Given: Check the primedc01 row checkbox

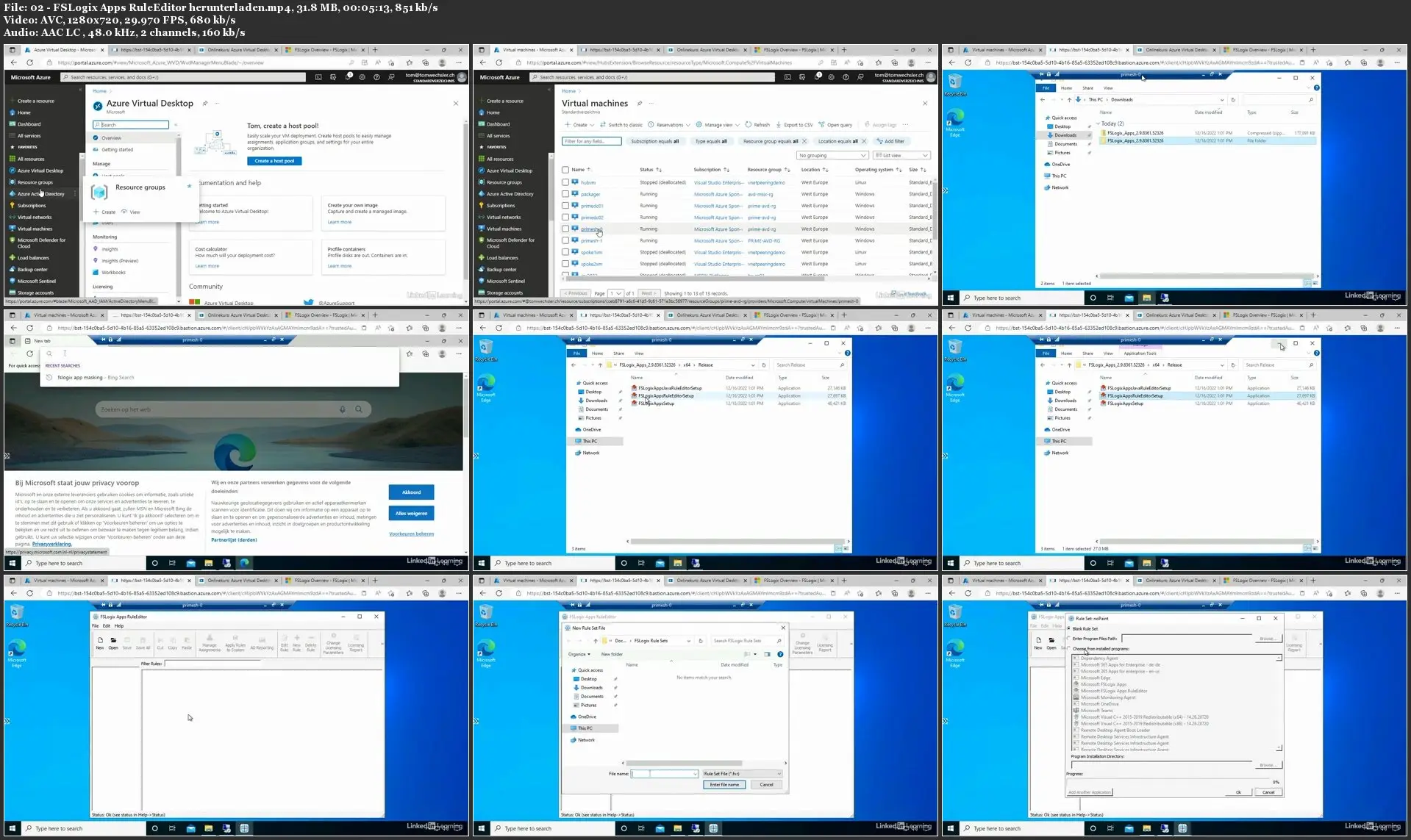Looking at the screenshot, I should (565, 206).
